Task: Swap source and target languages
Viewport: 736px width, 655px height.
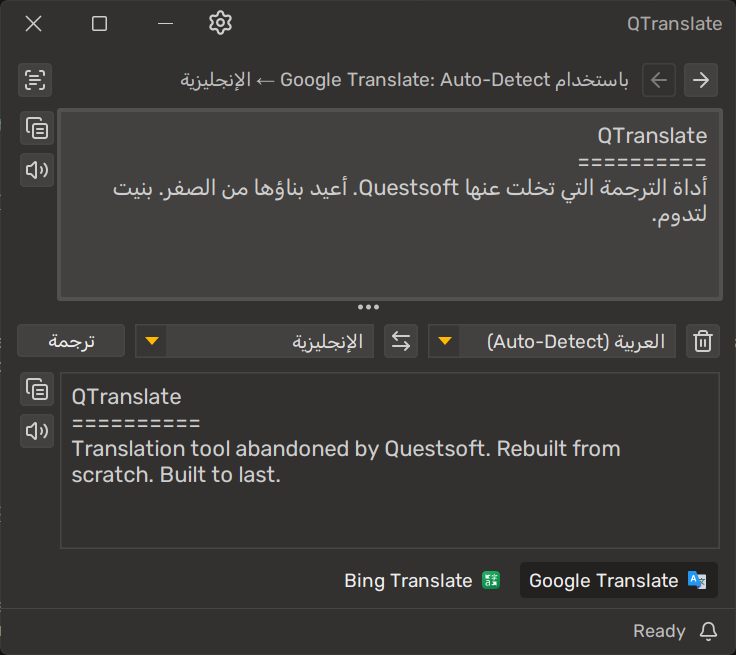Action: point(401,341)
